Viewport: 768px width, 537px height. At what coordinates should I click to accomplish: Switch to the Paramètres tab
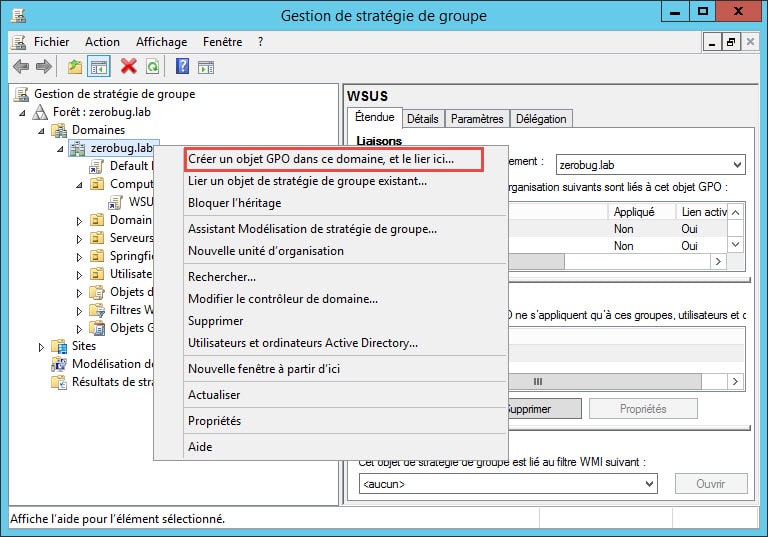pos(477,119)
